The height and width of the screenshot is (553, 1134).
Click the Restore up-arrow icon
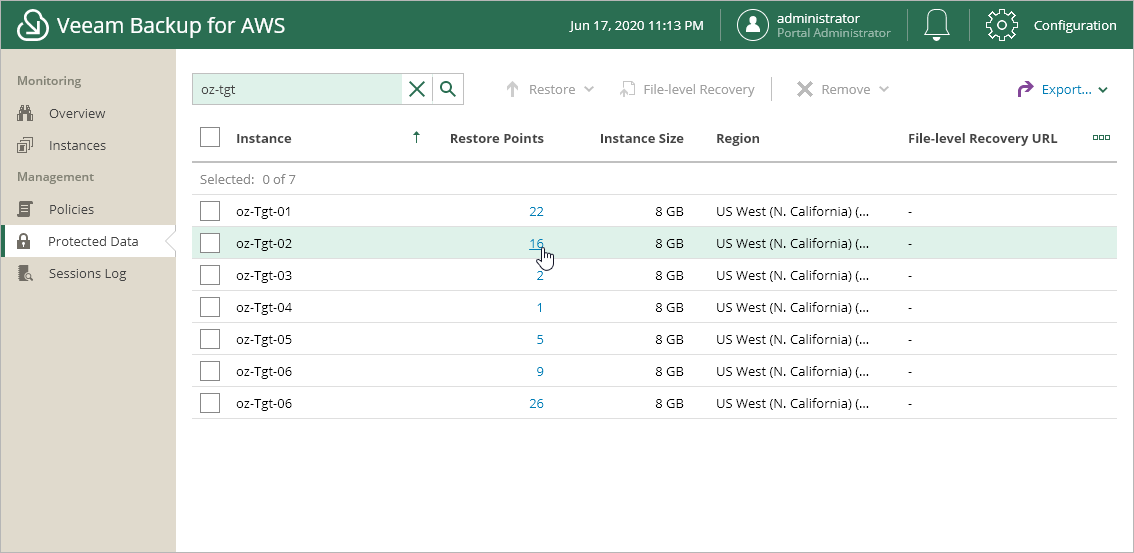click(512, 90)
